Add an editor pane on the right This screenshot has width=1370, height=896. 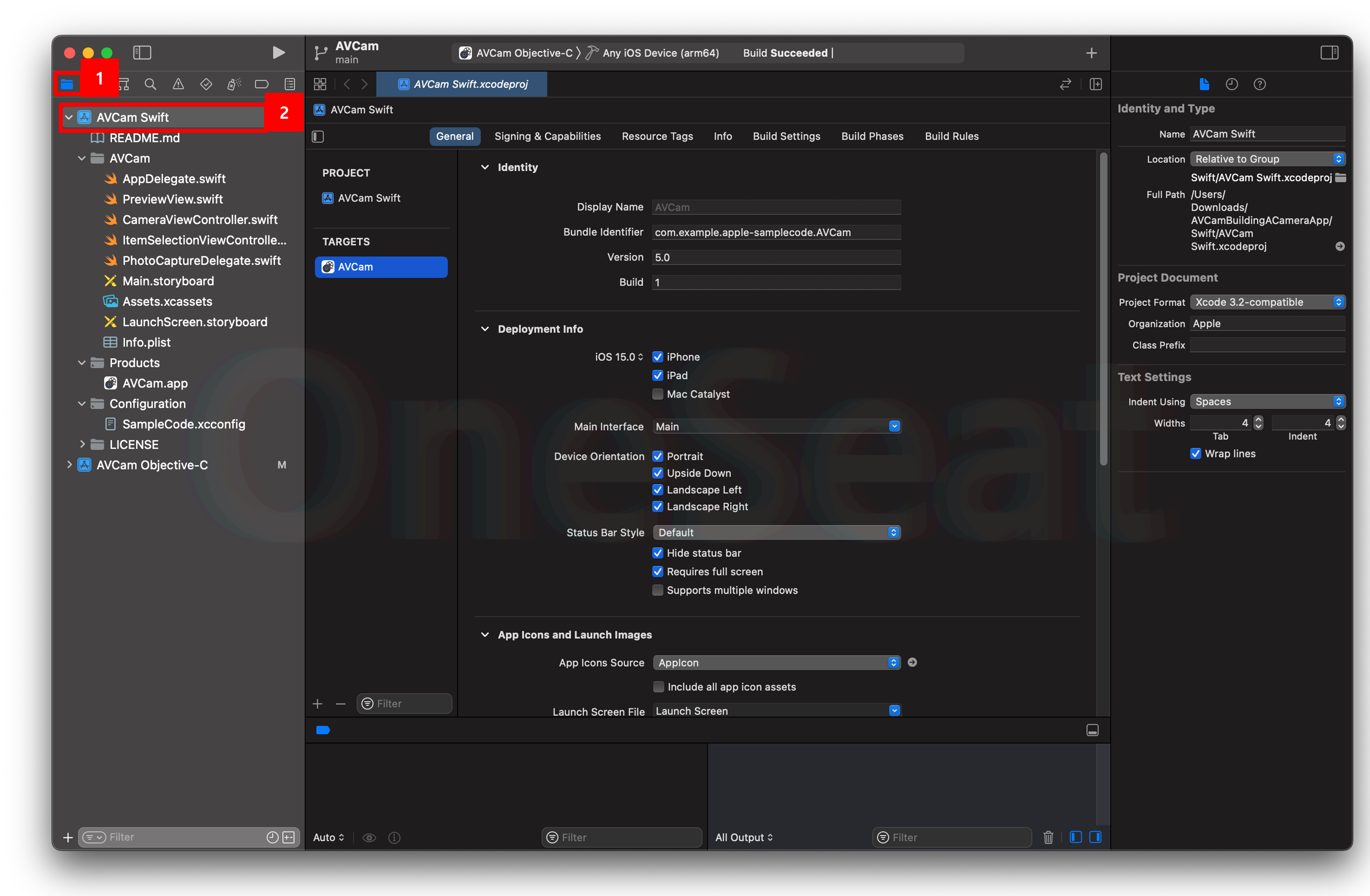(1096, 84)
